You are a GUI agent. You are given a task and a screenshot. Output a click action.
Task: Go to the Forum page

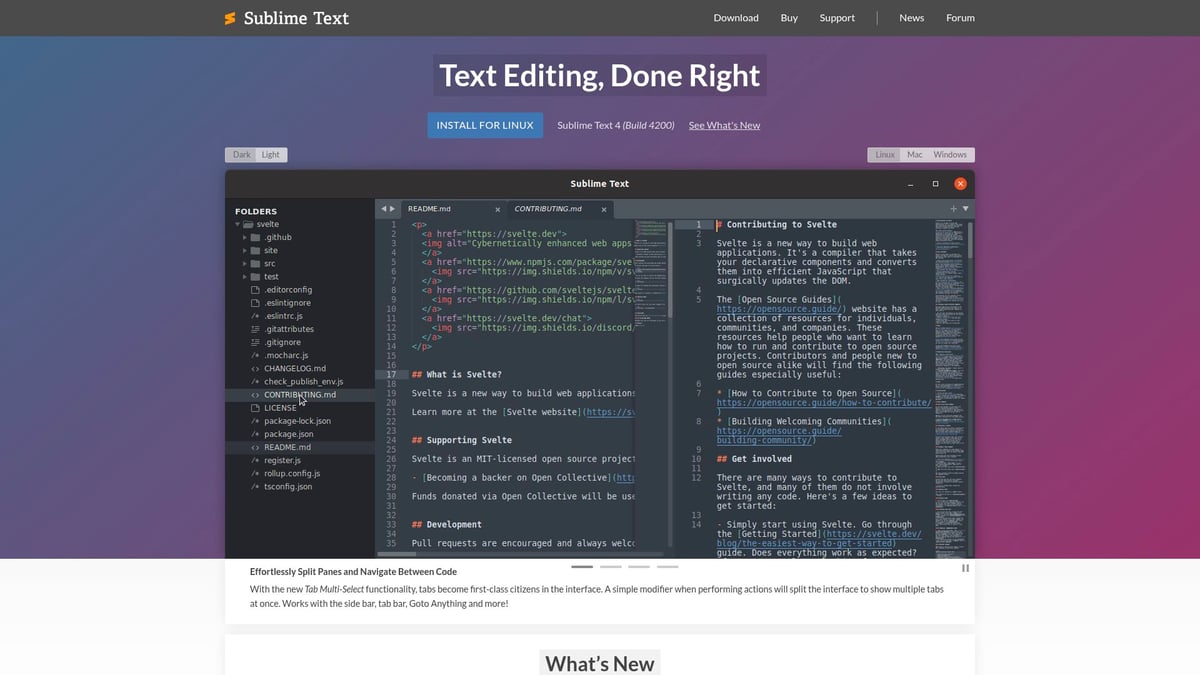[x=960, y=18]
